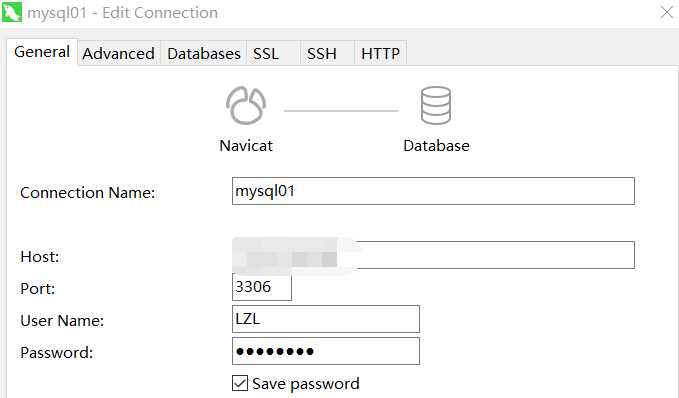Click the Database text under the cylinder

click(x=436, y=146)
